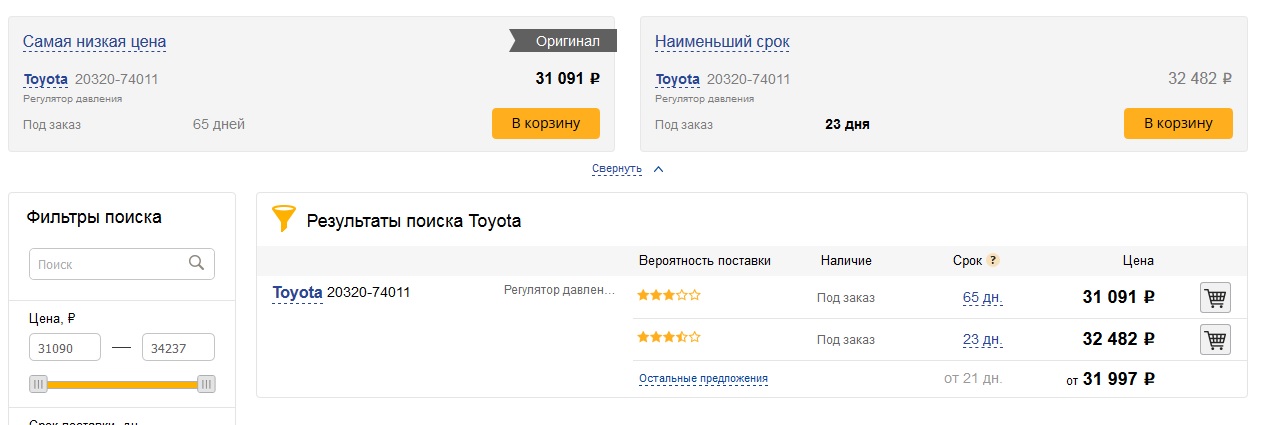Expand Остальные предложения offers
1261x425 pixels.
point(703,379)
